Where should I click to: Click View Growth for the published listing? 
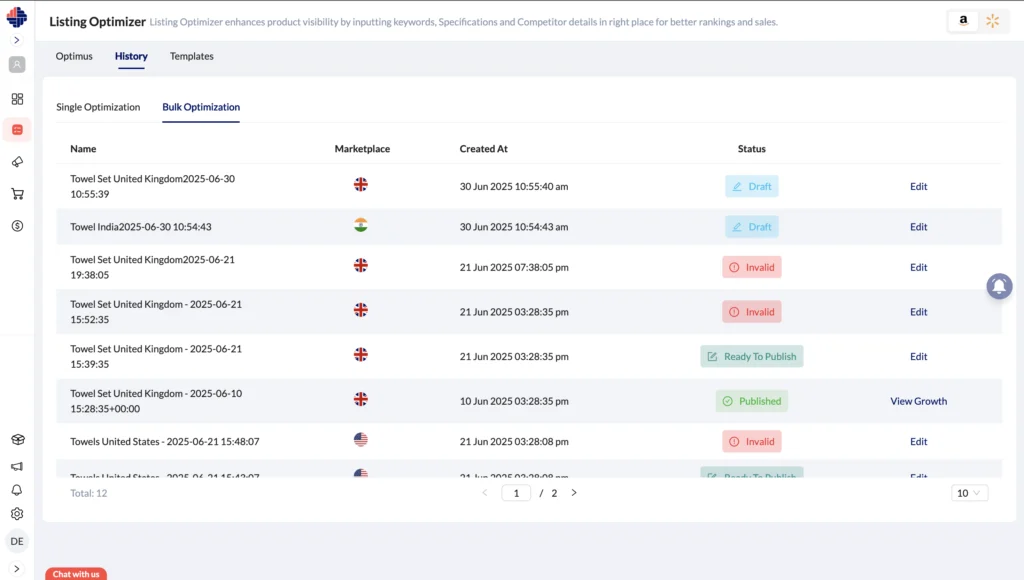(x=918, y=401)
